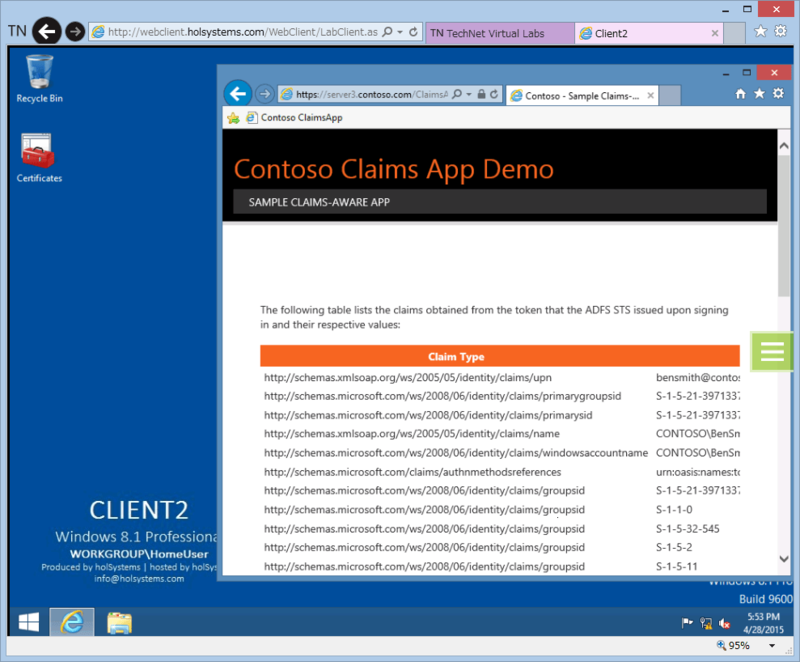This screenshot has height=662, width=800.
Task: Go forward in inner Contoso browser
Action: pyautogui.click(x=264, y=94)
